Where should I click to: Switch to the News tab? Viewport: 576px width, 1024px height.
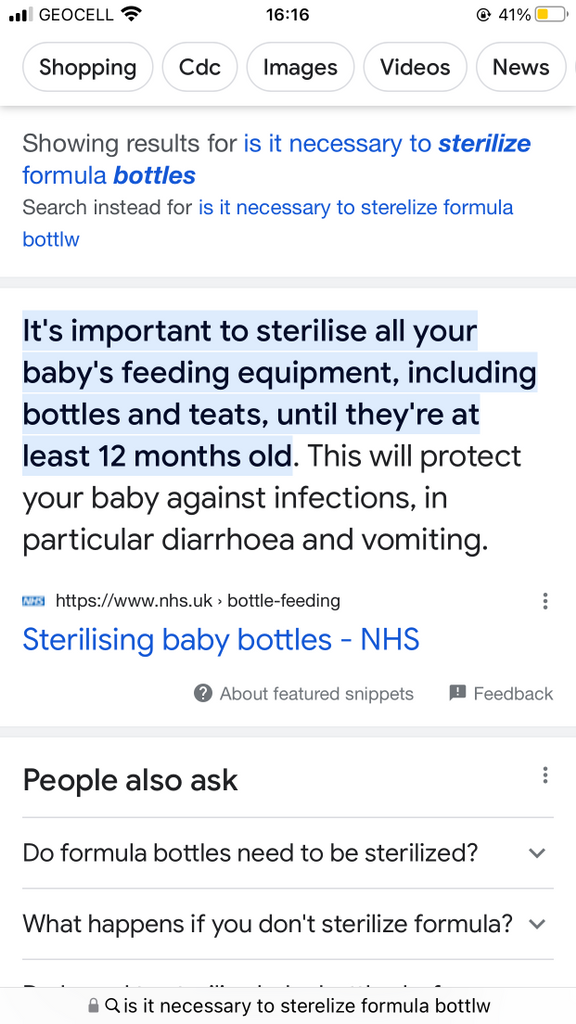coord(520,67)
